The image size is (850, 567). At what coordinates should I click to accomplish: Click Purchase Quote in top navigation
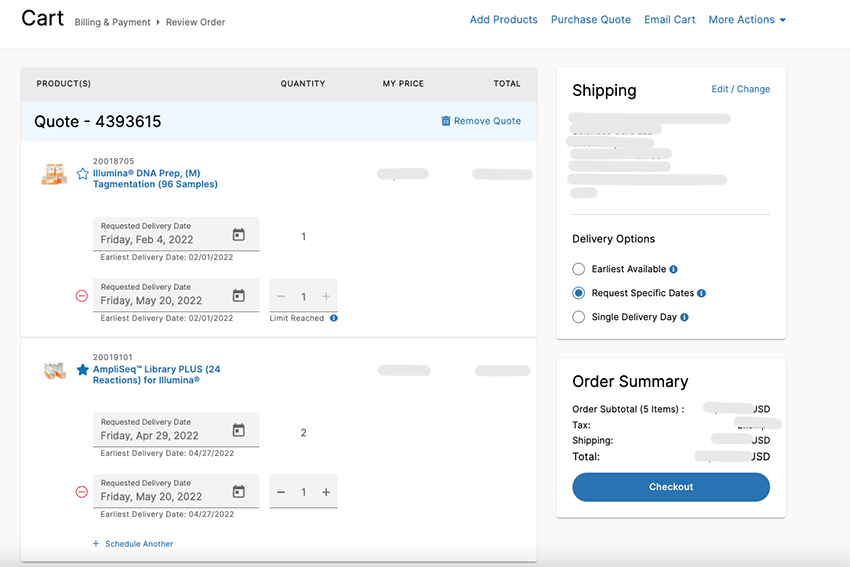tap(590, 20)
